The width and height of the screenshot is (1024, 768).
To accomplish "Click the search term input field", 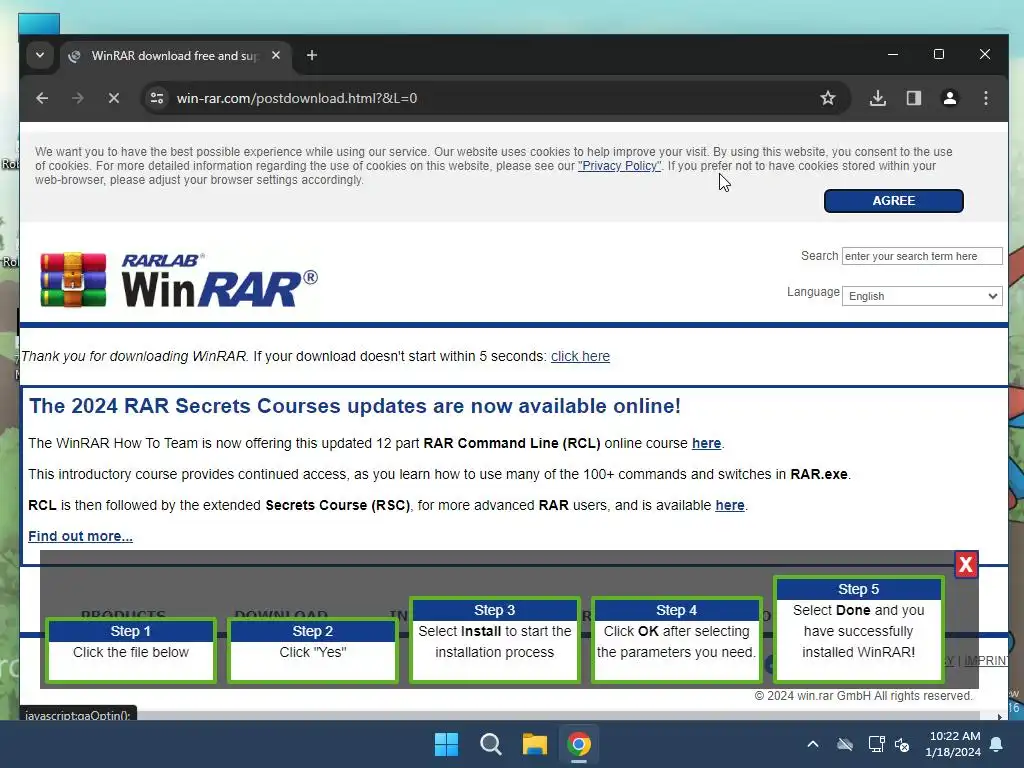I will 921,256.
